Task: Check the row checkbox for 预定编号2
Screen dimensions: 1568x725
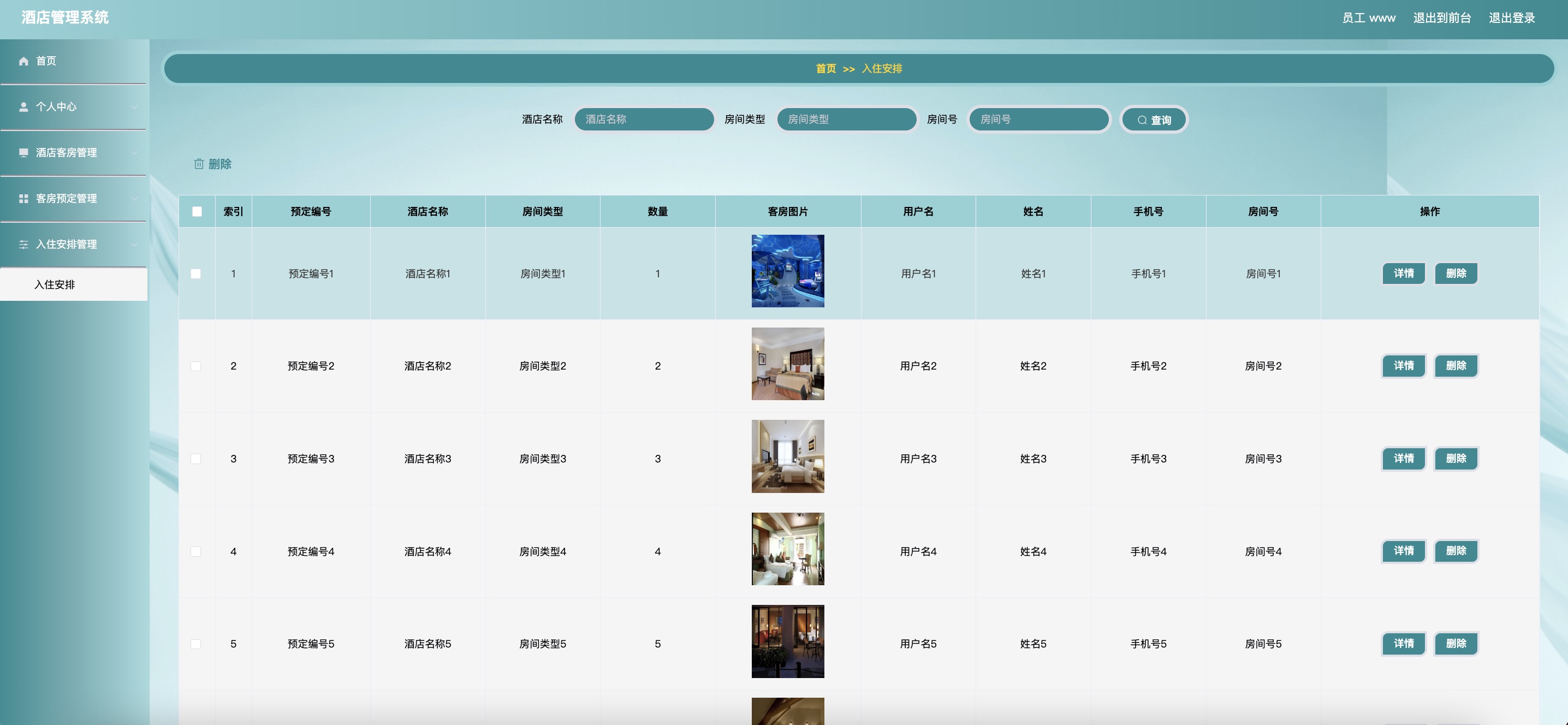Action: (195, 366)
